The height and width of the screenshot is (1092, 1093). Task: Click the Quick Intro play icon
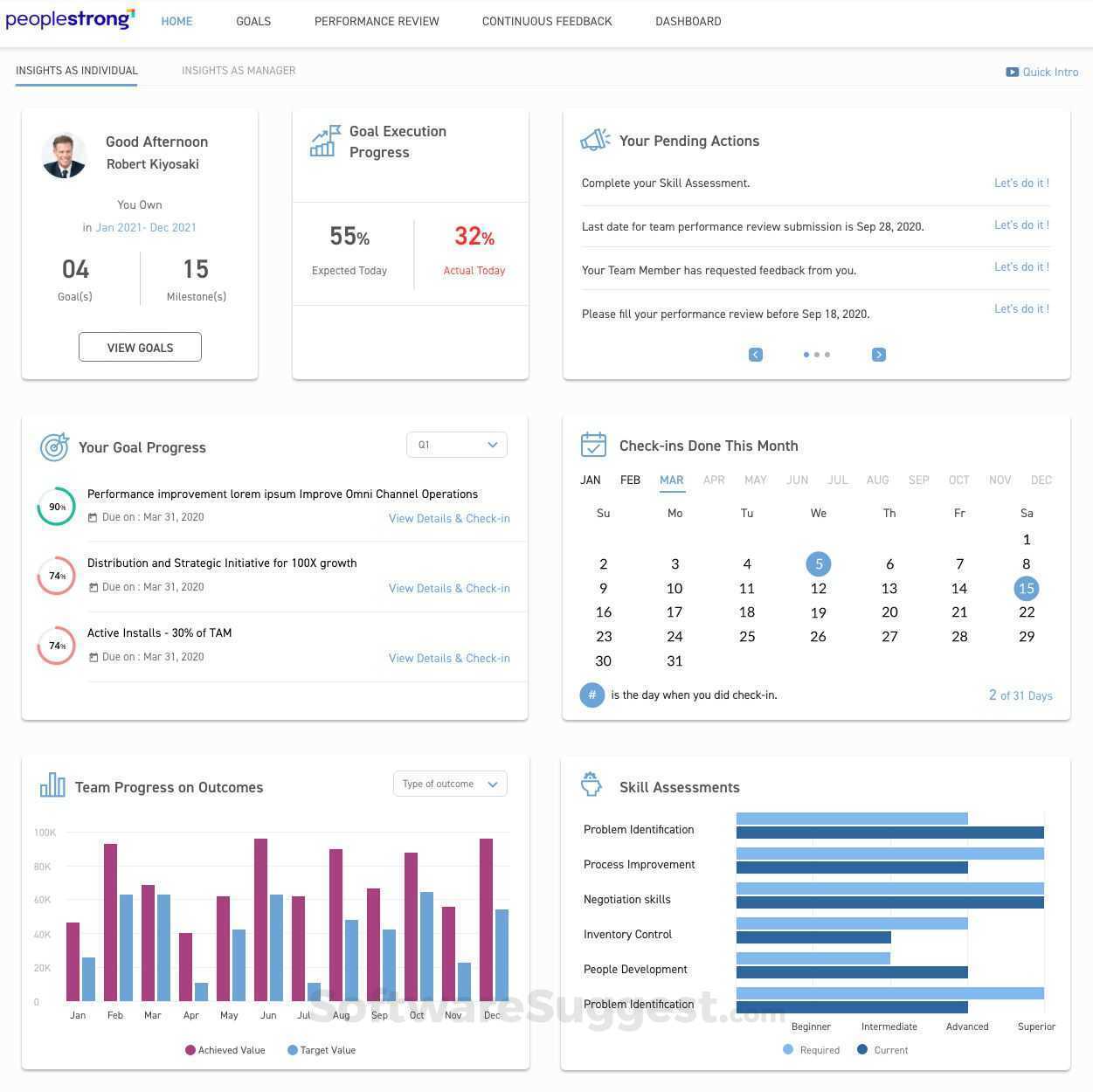(x=1012, y=72)
